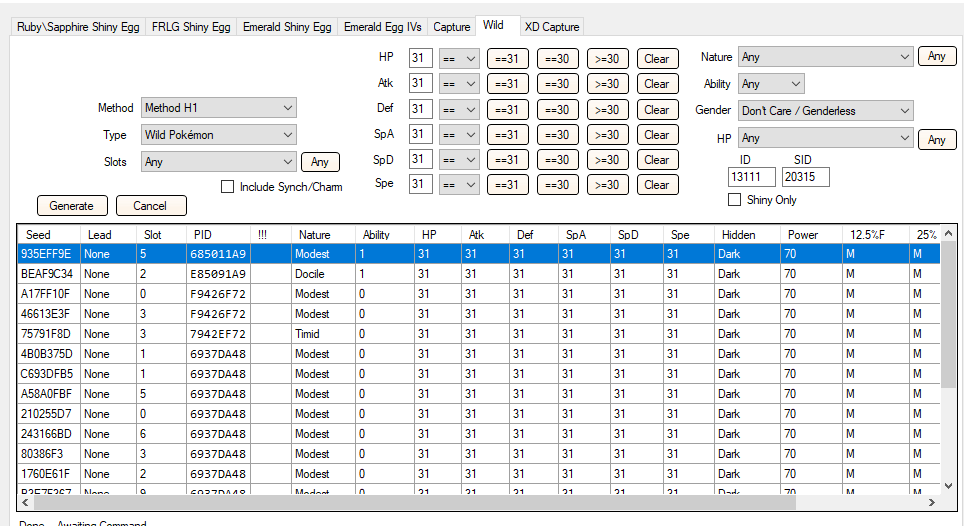Switch to the Capture tab
This screenshot has width=964, height=526.
point(451,27)
